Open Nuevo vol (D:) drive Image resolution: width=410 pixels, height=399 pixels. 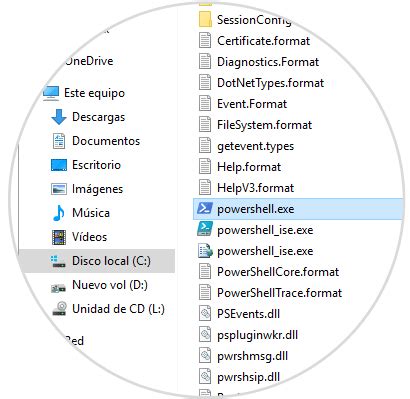point(110,285)
